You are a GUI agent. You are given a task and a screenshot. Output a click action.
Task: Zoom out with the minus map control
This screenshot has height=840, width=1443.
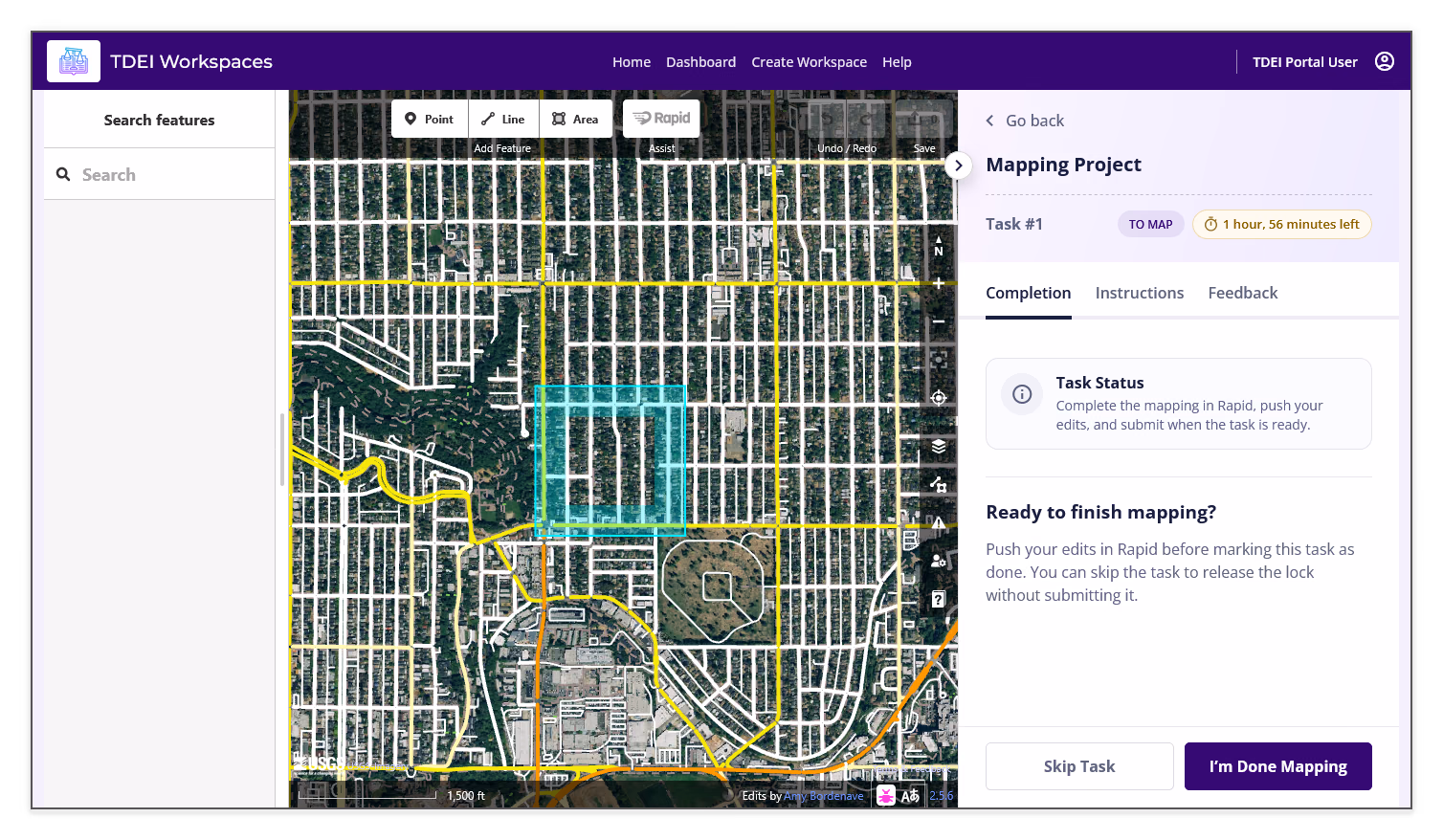point(939,322)
